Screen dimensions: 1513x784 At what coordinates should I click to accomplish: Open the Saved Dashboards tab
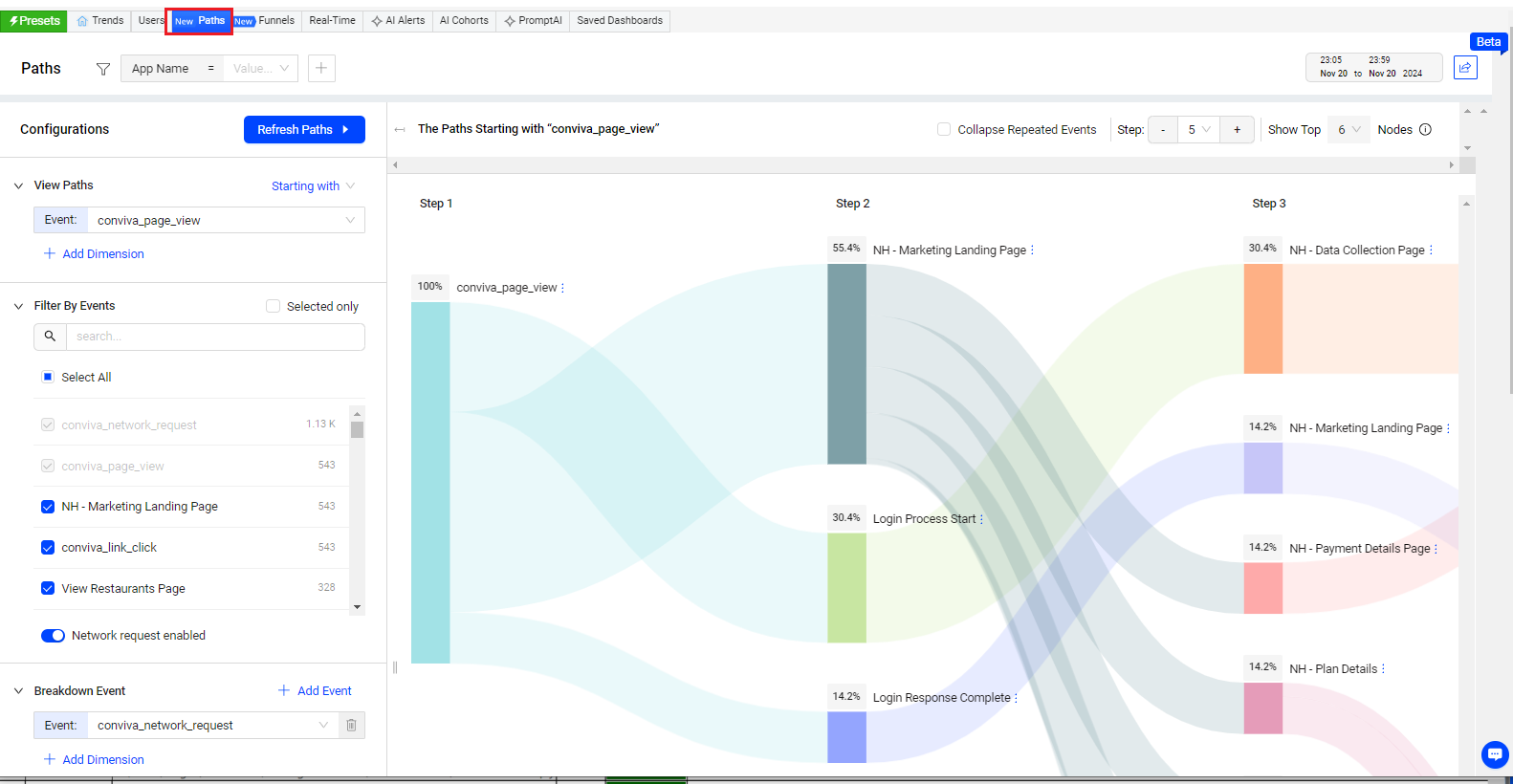click(x=619, y=20)
